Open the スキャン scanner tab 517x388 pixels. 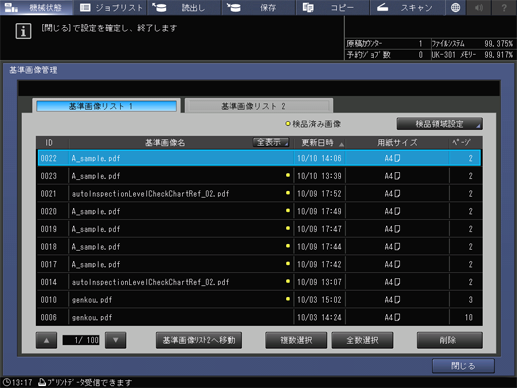point(407,7)
